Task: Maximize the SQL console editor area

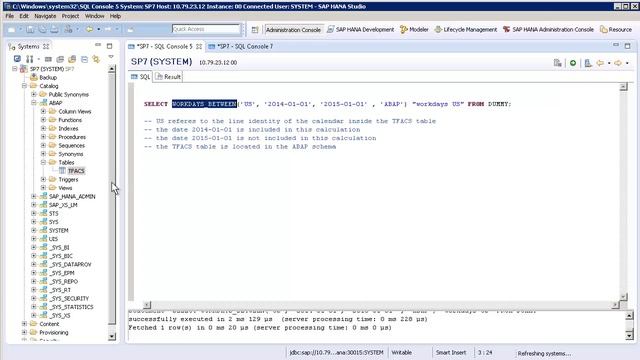Action: tap(628, 46)
